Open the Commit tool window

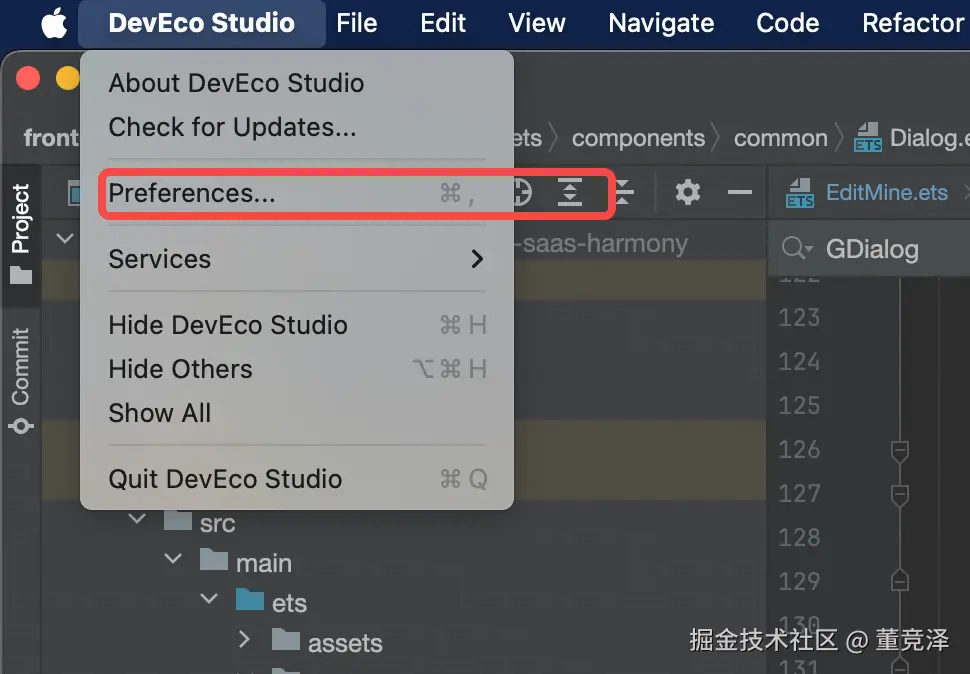[21, 380]
